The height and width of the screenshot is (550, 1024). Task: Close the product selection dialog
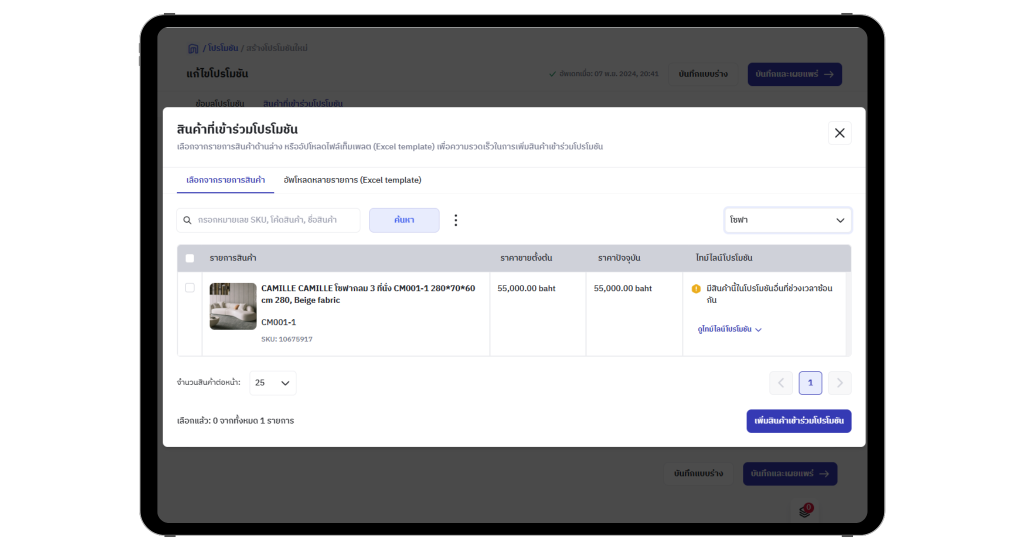coord(839,133)
